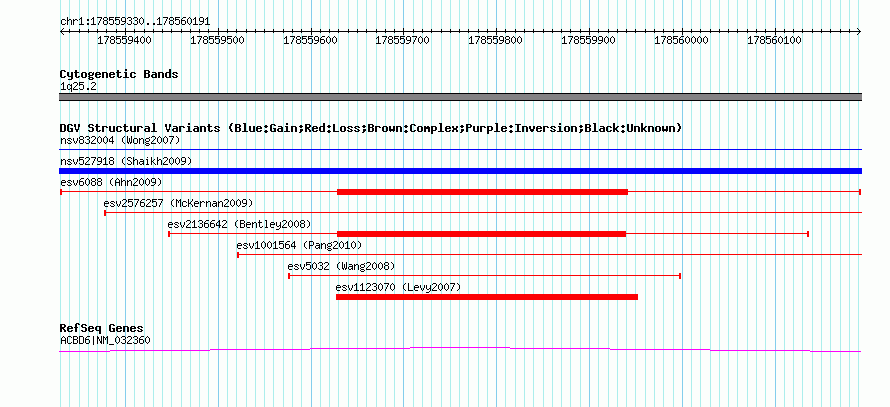The height and width of the screenshot is (407, 890).
Task: Click ruler position 178559600
Action: pos(310,40)
